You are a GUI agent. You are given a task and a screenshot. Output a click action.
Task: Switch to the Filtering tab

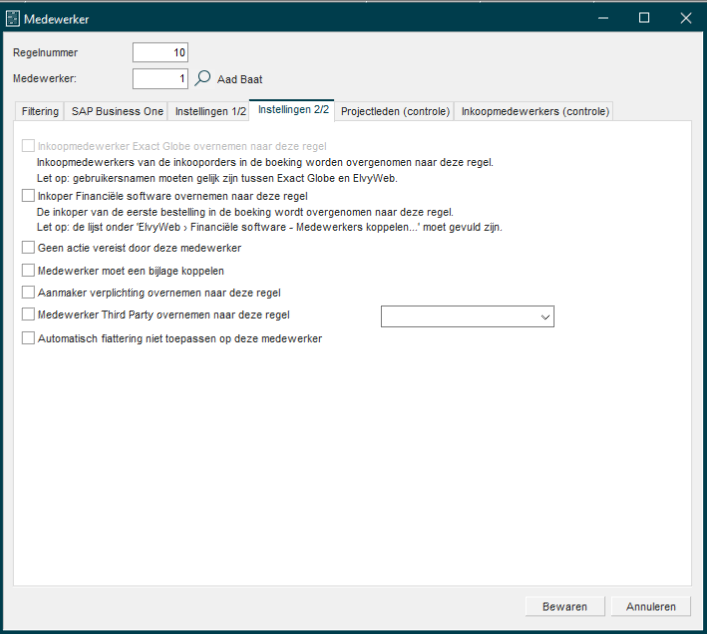point(40,112)
